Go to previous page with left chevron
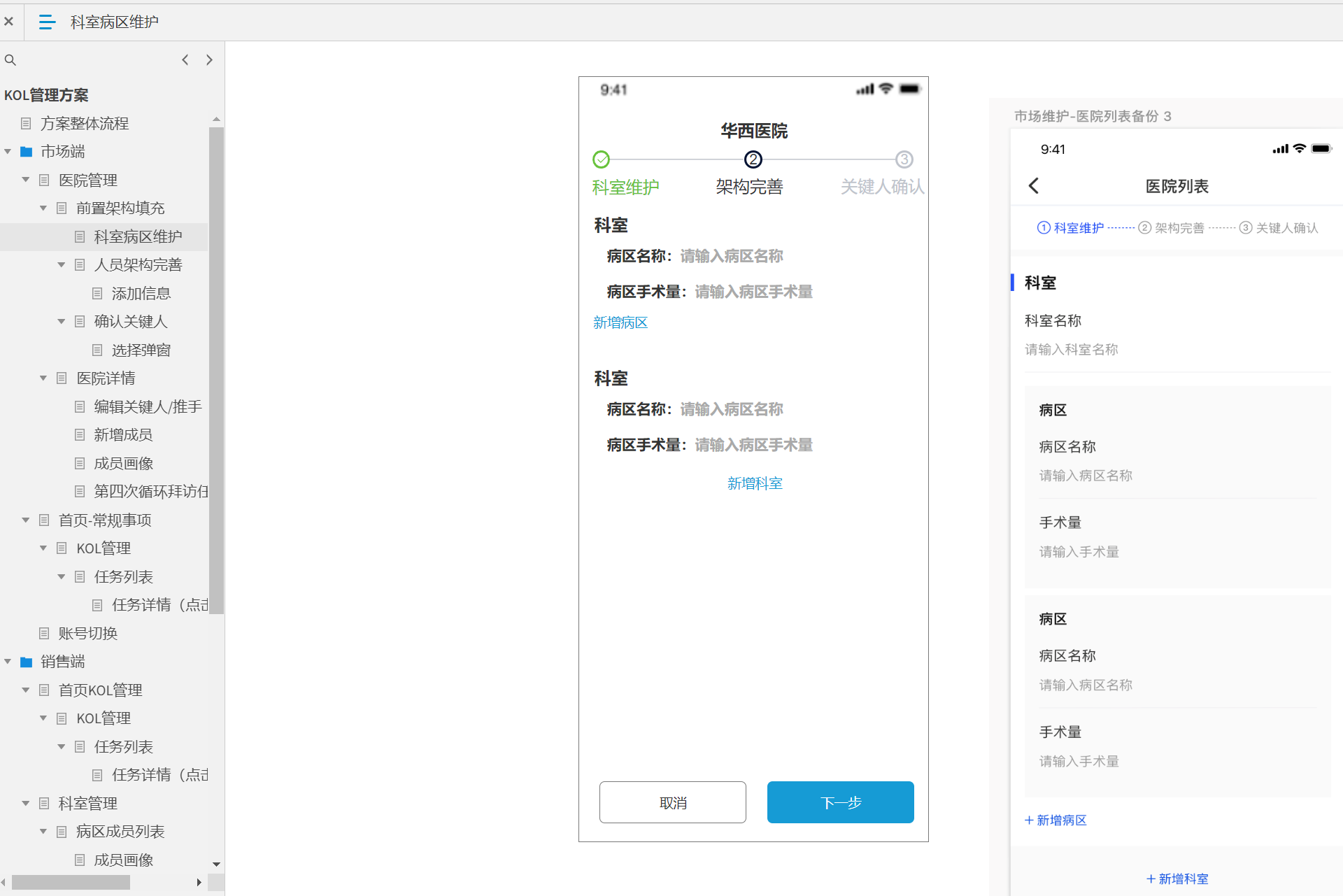Viewport: 1343px width, 896px height. pyautogui.click(x=185, y=60)
